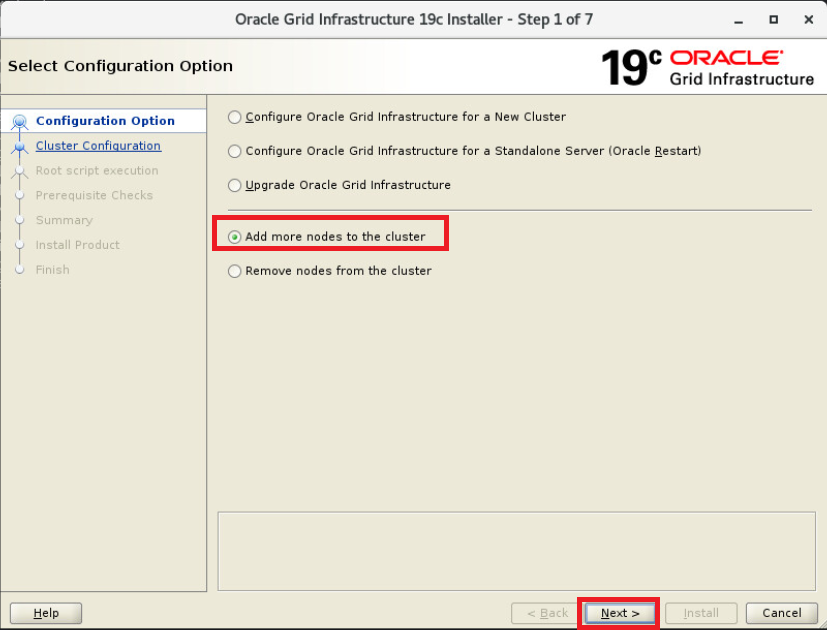
Task: Click the Install Product step marker dot
Action: (x=20, y=245)
